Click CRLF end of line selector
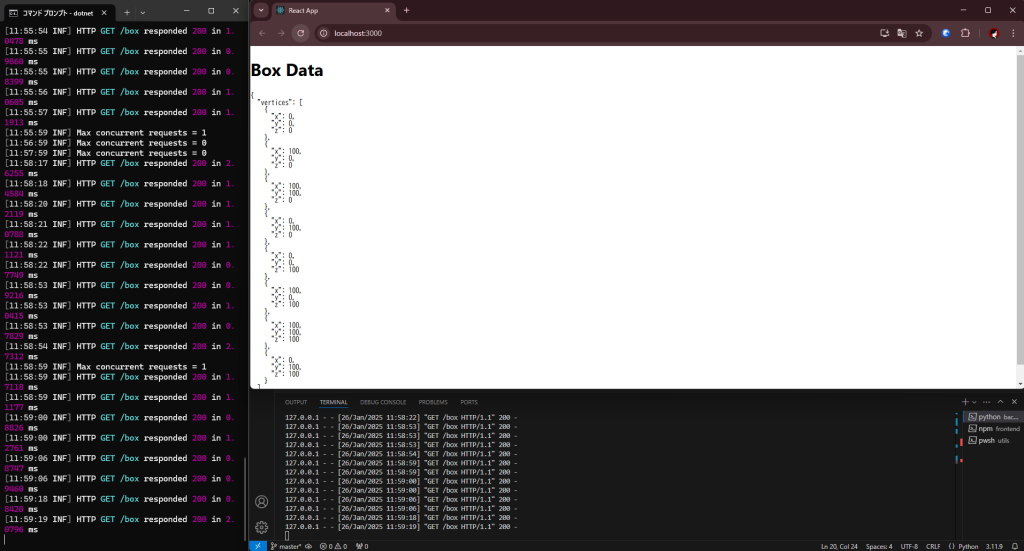 933,546
